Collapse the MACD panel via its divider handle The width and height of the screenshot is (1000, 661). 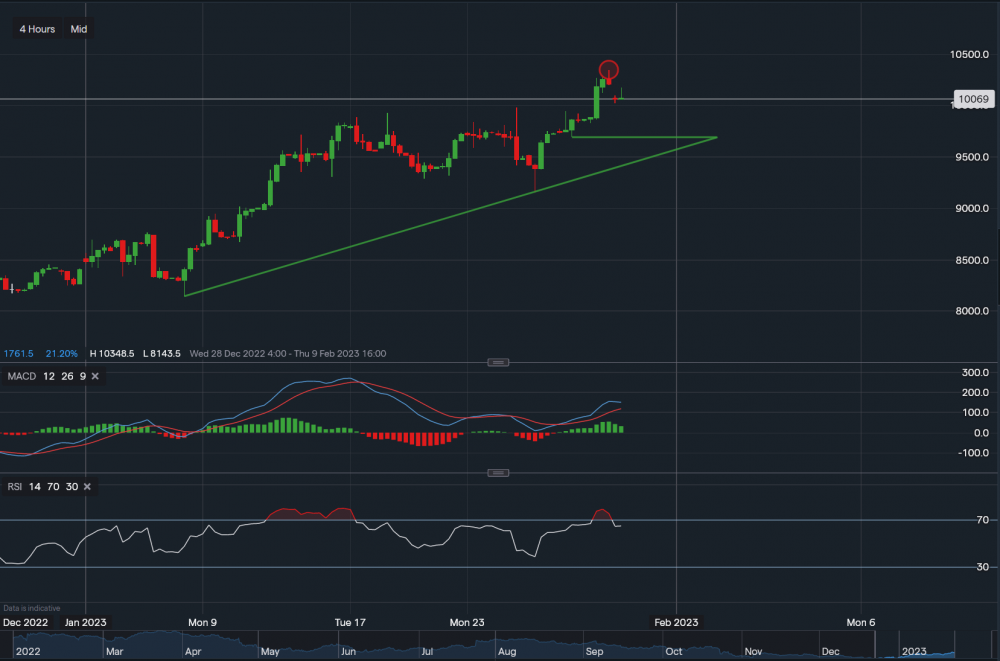point(498,362)
